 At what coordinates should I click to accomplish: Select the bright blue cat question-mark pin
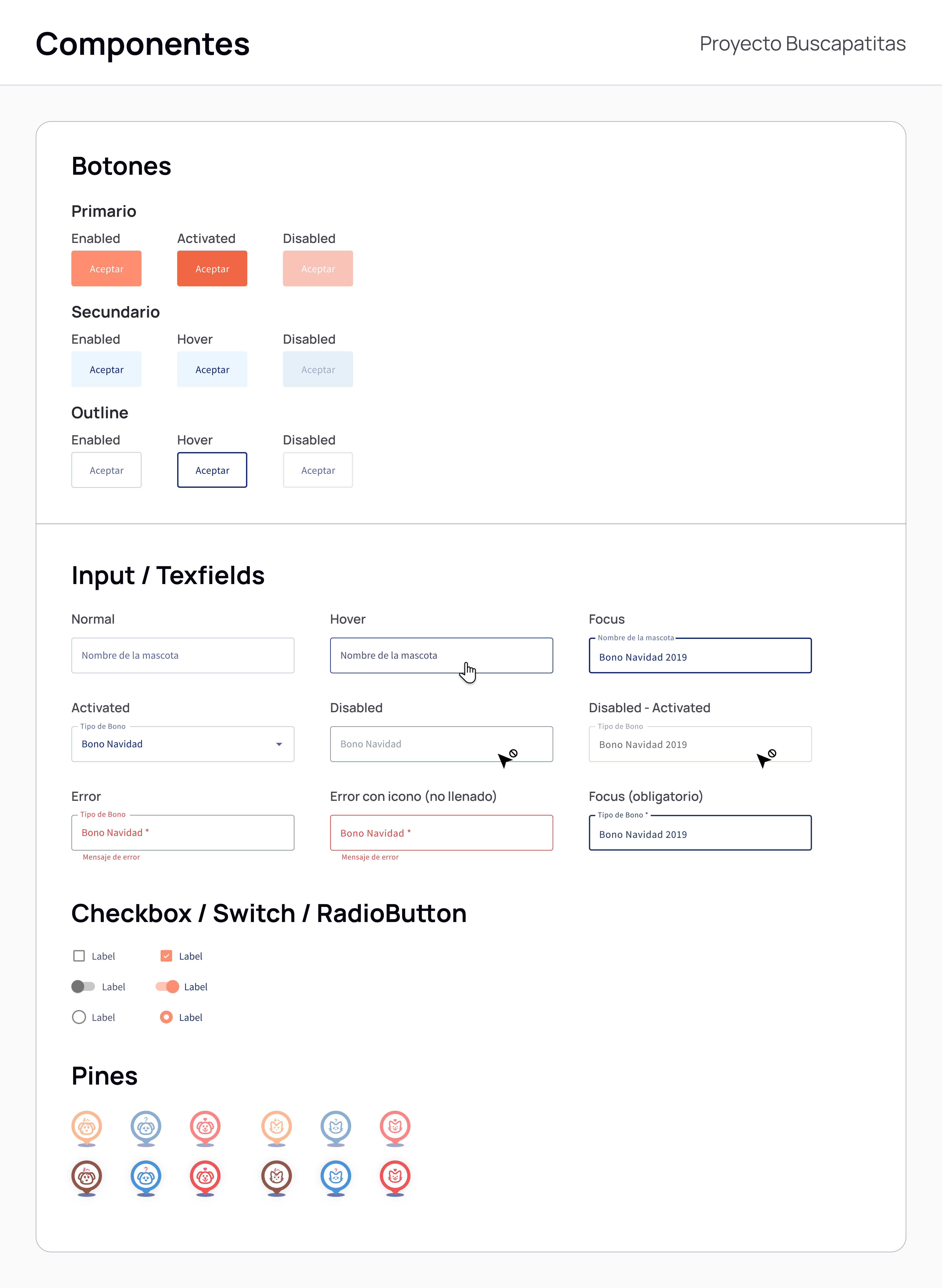pos(336,1177)
